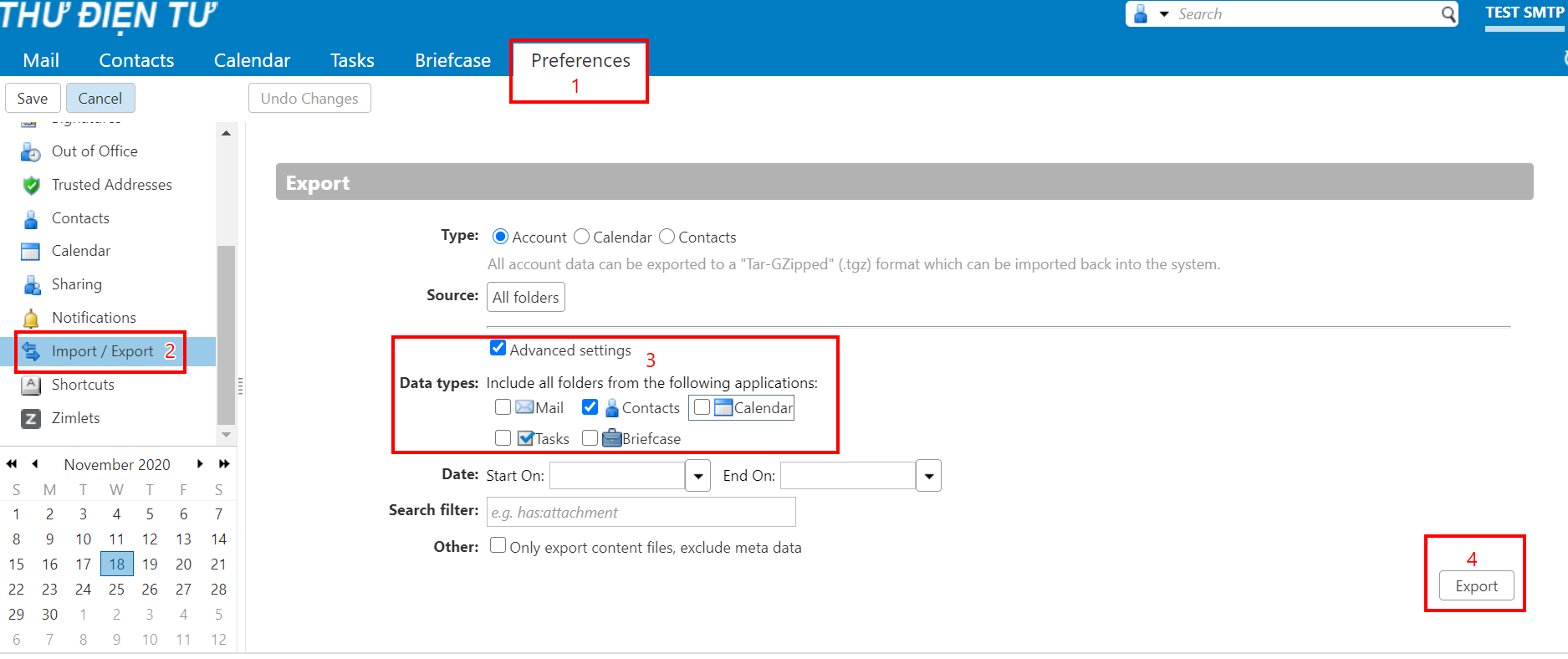Check the Mail data type checkbox
Viewport: 1568px width, 659px height.
(x=503, y=407)
